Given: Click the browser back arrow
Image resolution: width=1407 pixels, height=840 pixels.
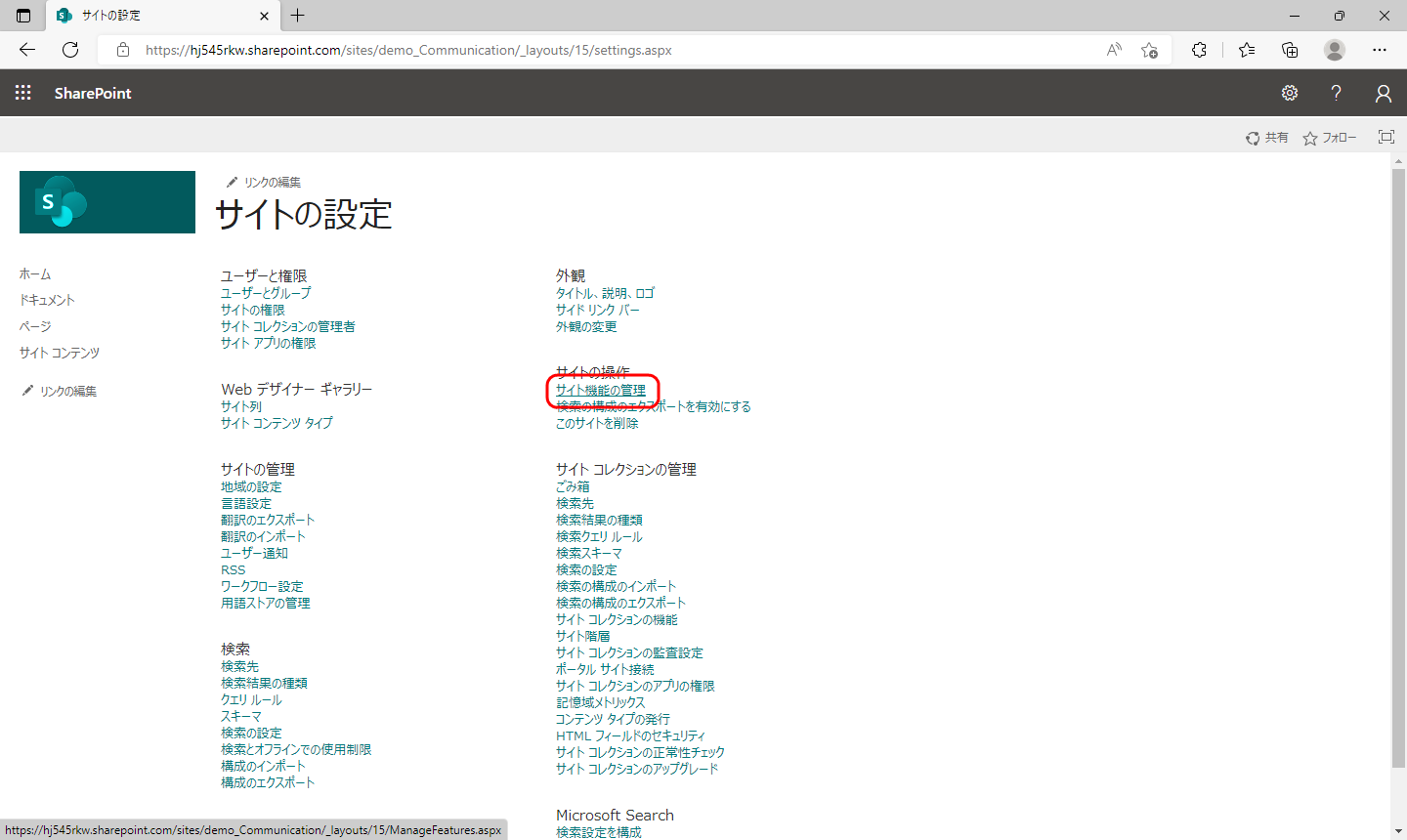Looking at the screenshot, I should click(26, 50).
